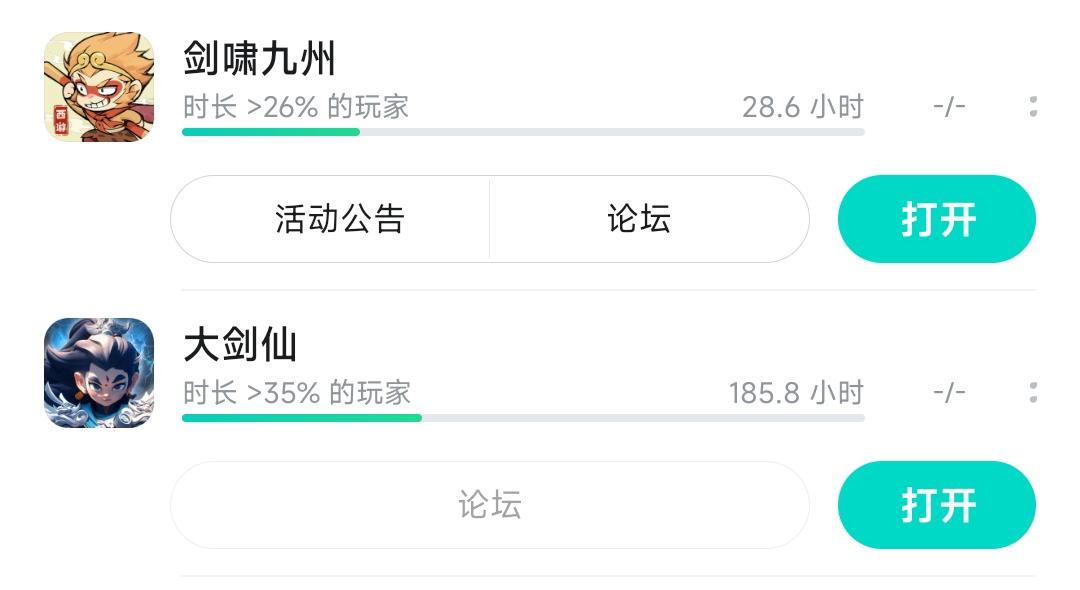
Task: Tap the 185.8 小时 playtime label
Action: coord(795,393)
